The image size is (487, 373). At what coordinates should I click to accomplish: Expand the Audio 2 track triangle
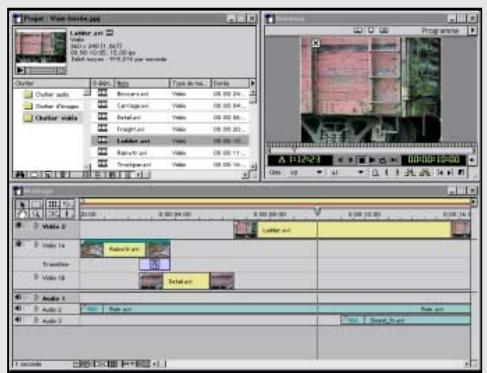[x=36, y=309]
